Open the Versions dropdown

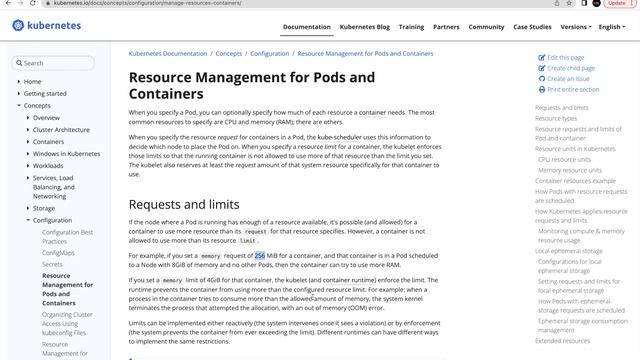576,27
